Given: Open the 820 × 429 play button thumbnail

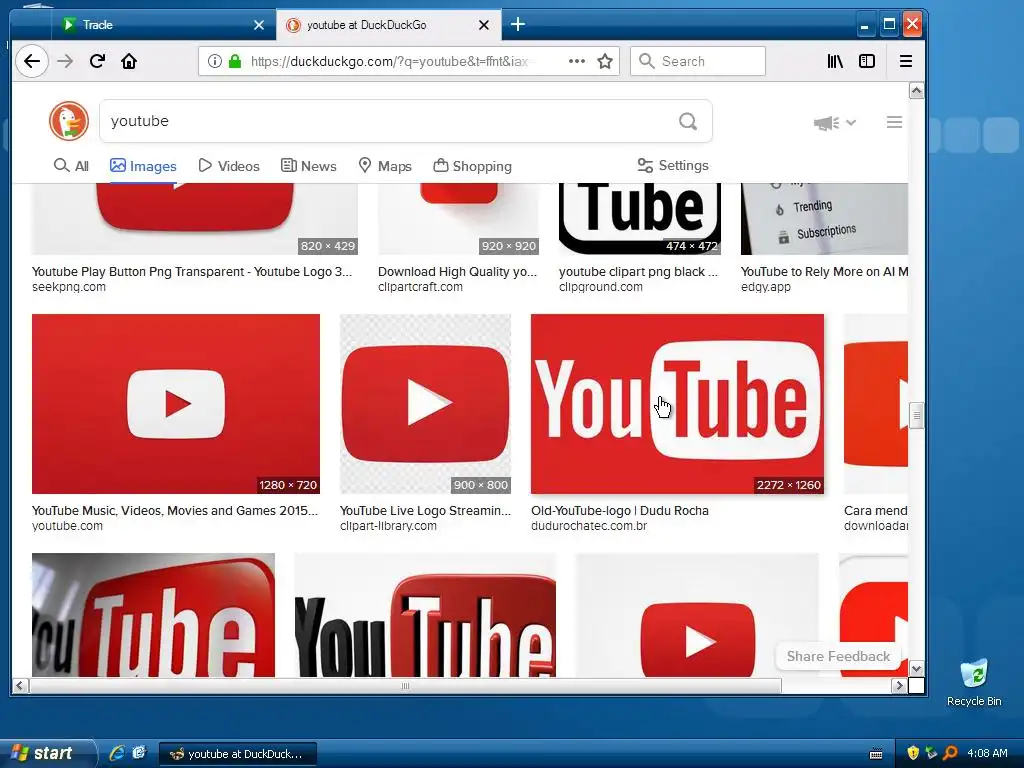Looking at the screenshot, I should [x=195, y=219].
